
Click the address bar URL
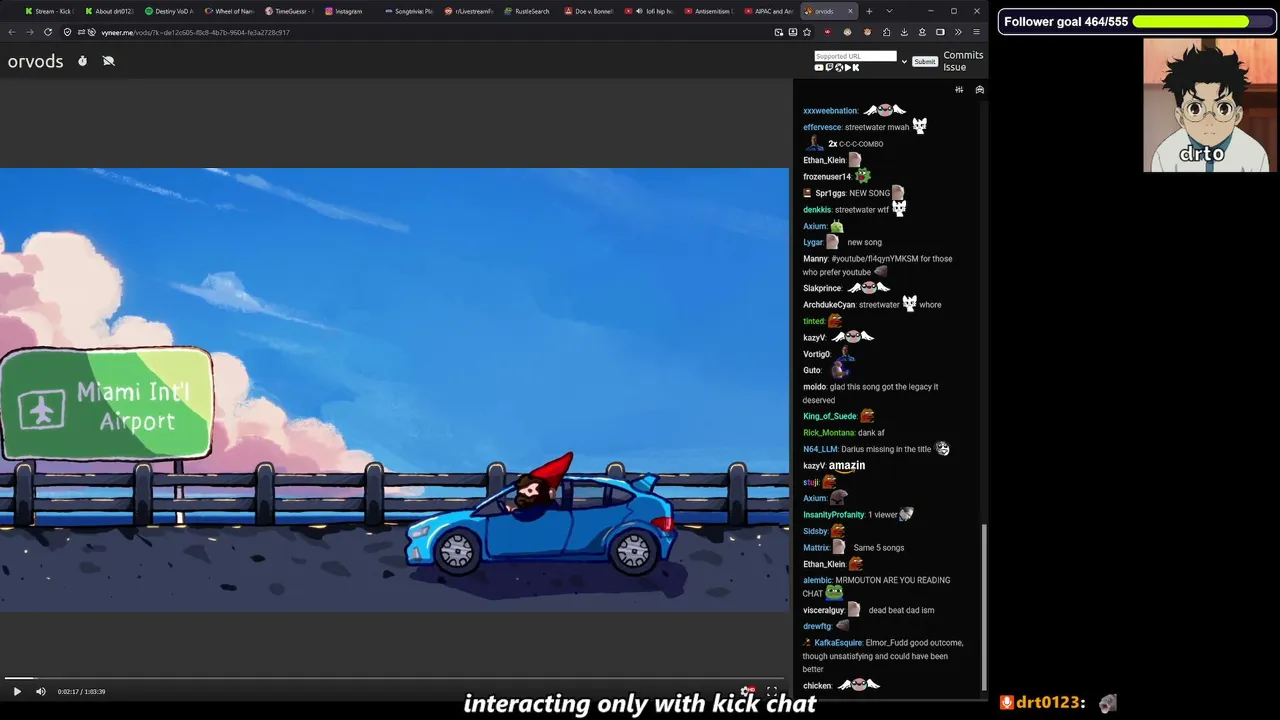195,32
